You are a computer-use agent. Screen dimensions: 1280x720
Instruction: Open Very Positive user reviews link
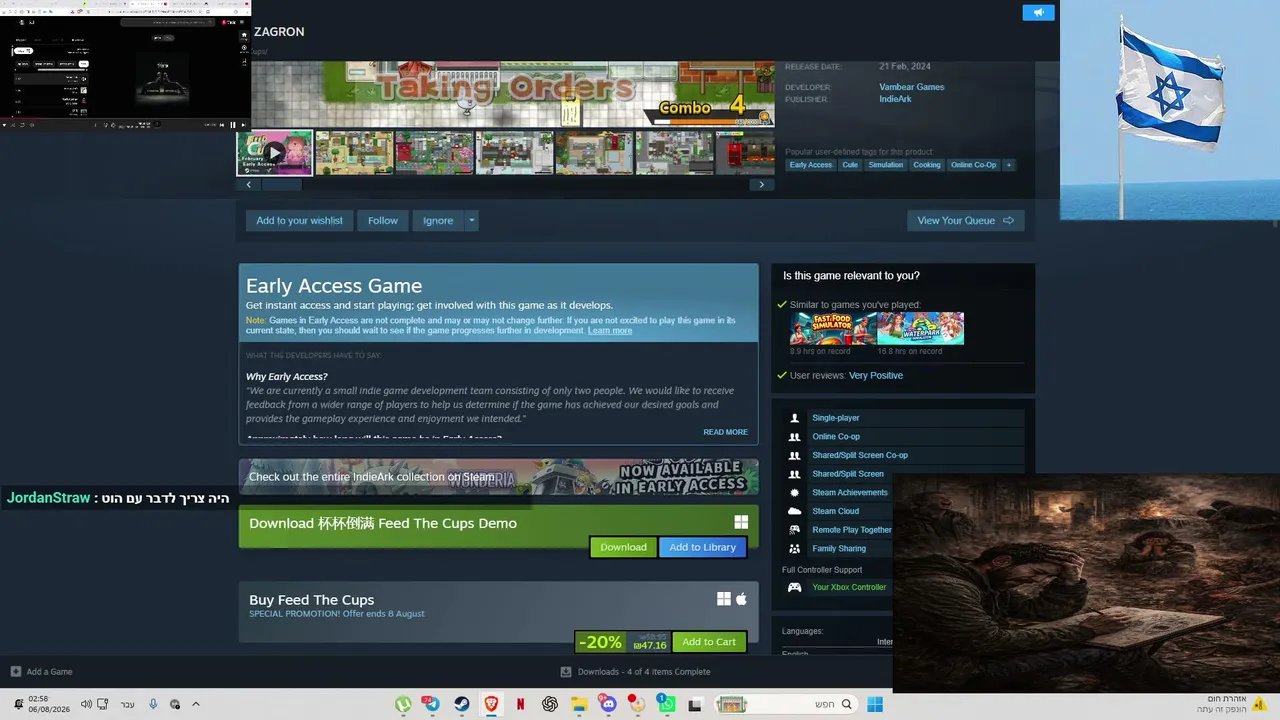[876, 376]
